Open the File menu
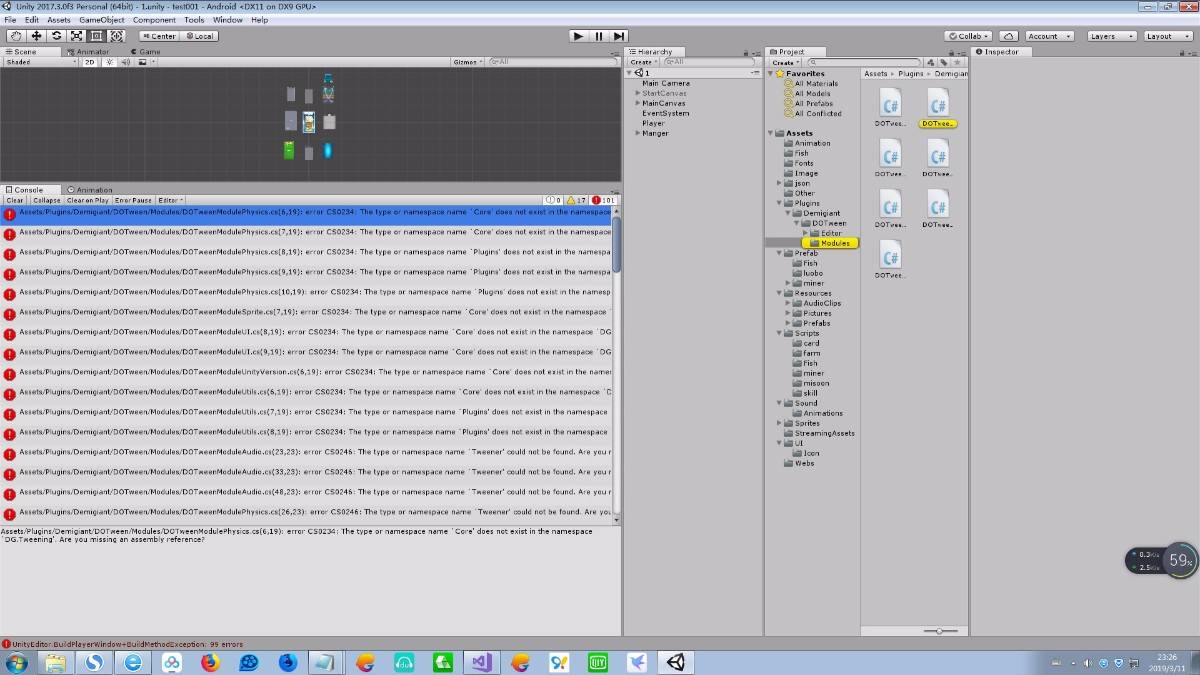The width and height of the screenshot is (1200, 675). 10,20
